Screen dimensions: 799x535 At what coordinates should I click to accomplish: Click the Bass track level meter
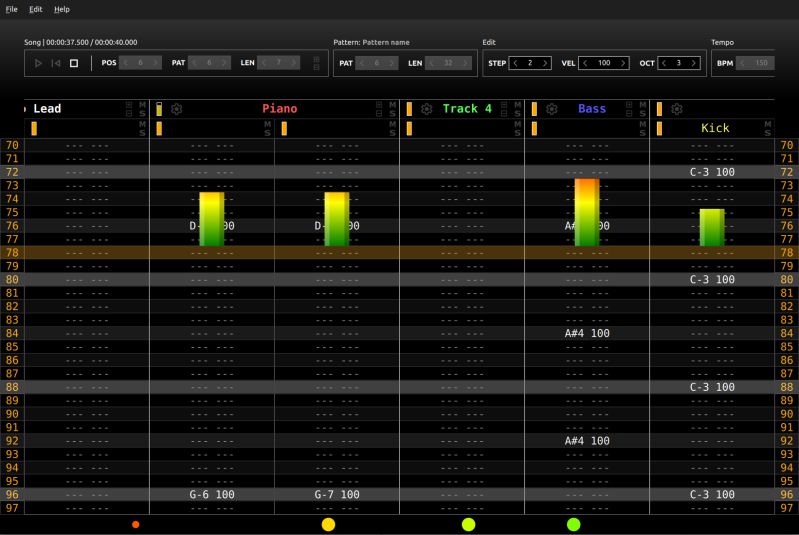[x=534, y=109]
